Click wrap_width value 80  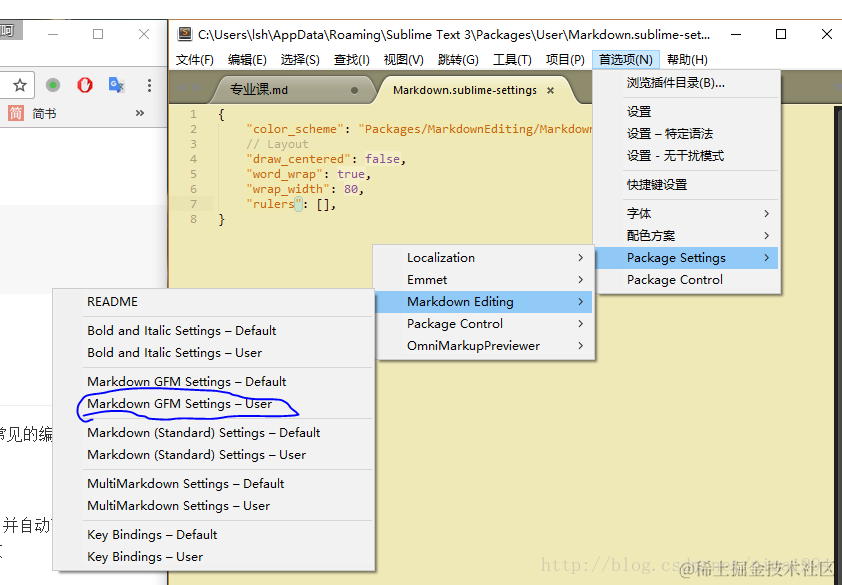coord(351,189)
